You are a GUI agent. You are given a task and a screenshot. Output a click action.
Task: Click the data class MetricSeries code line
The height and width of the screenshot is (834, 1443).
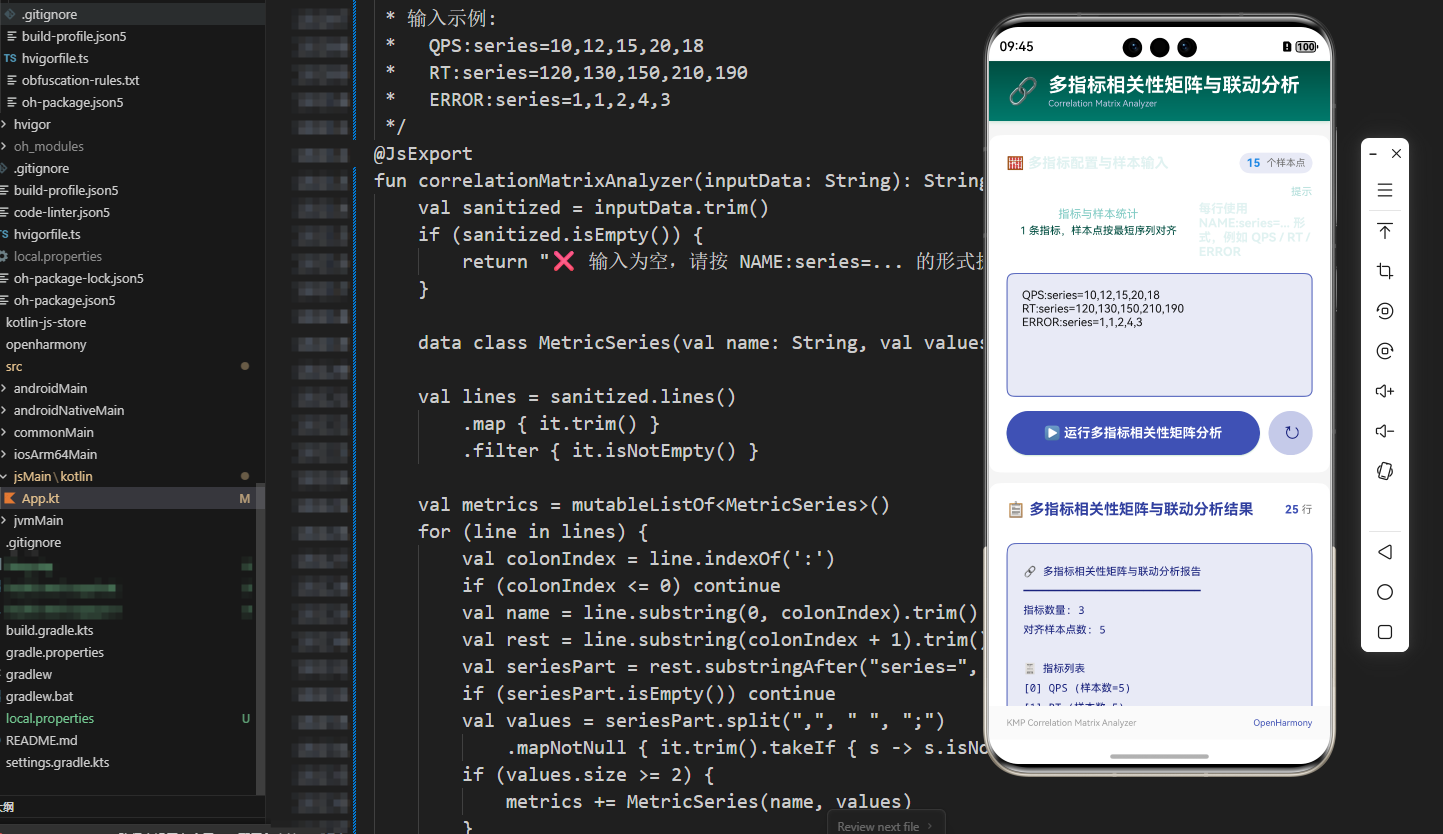[700, 343]
